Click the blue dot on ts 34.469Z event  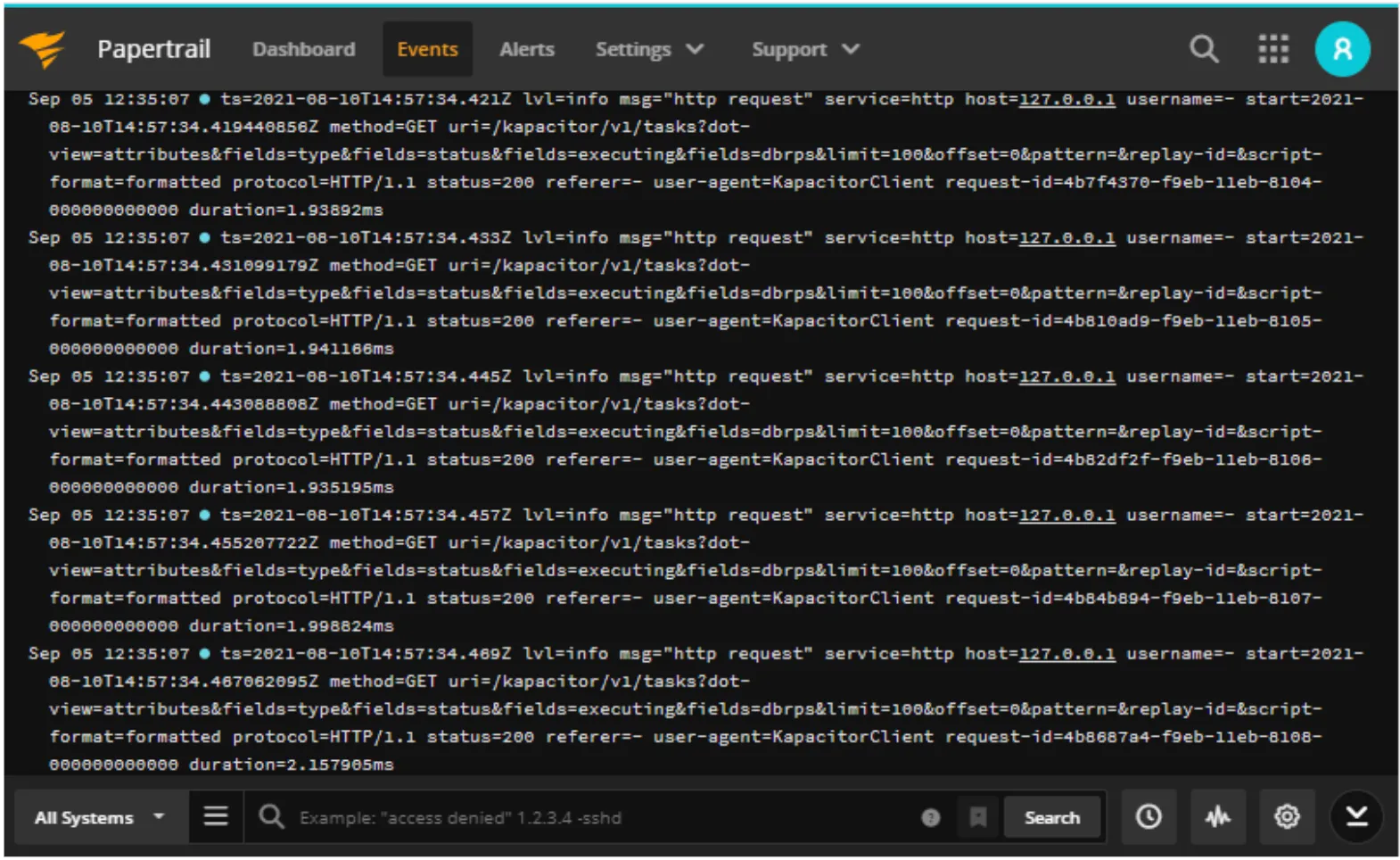[x=204, y=654]
